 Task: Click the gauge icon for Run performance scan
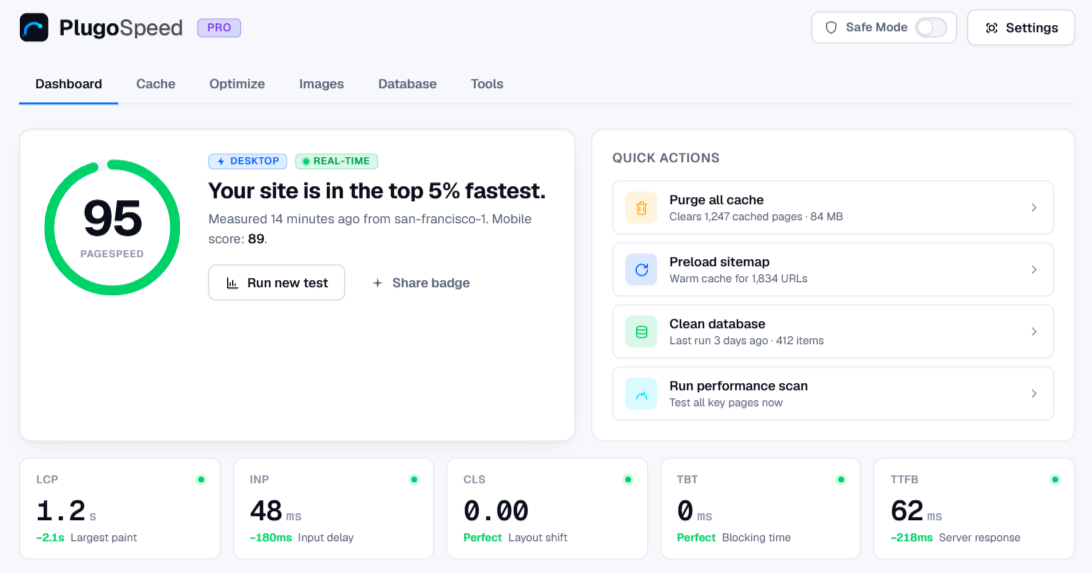(641, 393)
